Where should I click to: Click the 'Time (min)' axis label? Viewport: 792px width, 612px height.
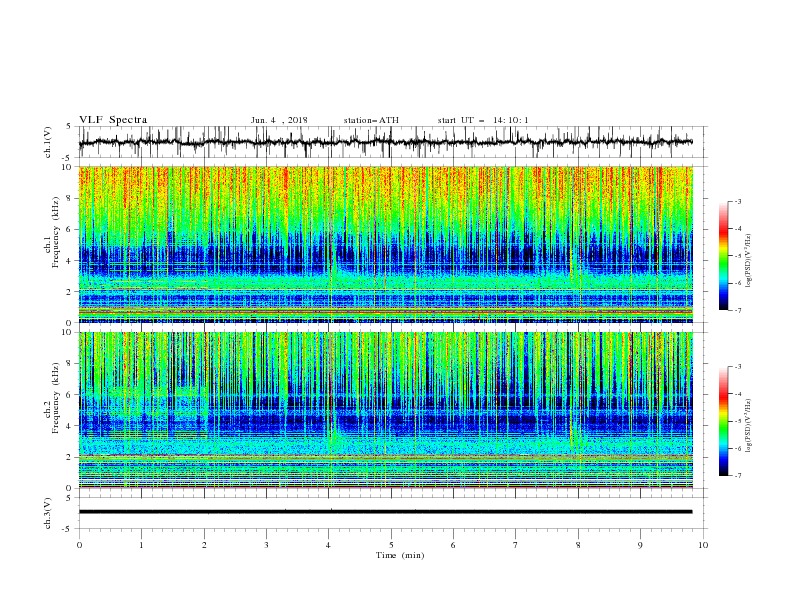[x=400, y=555]
